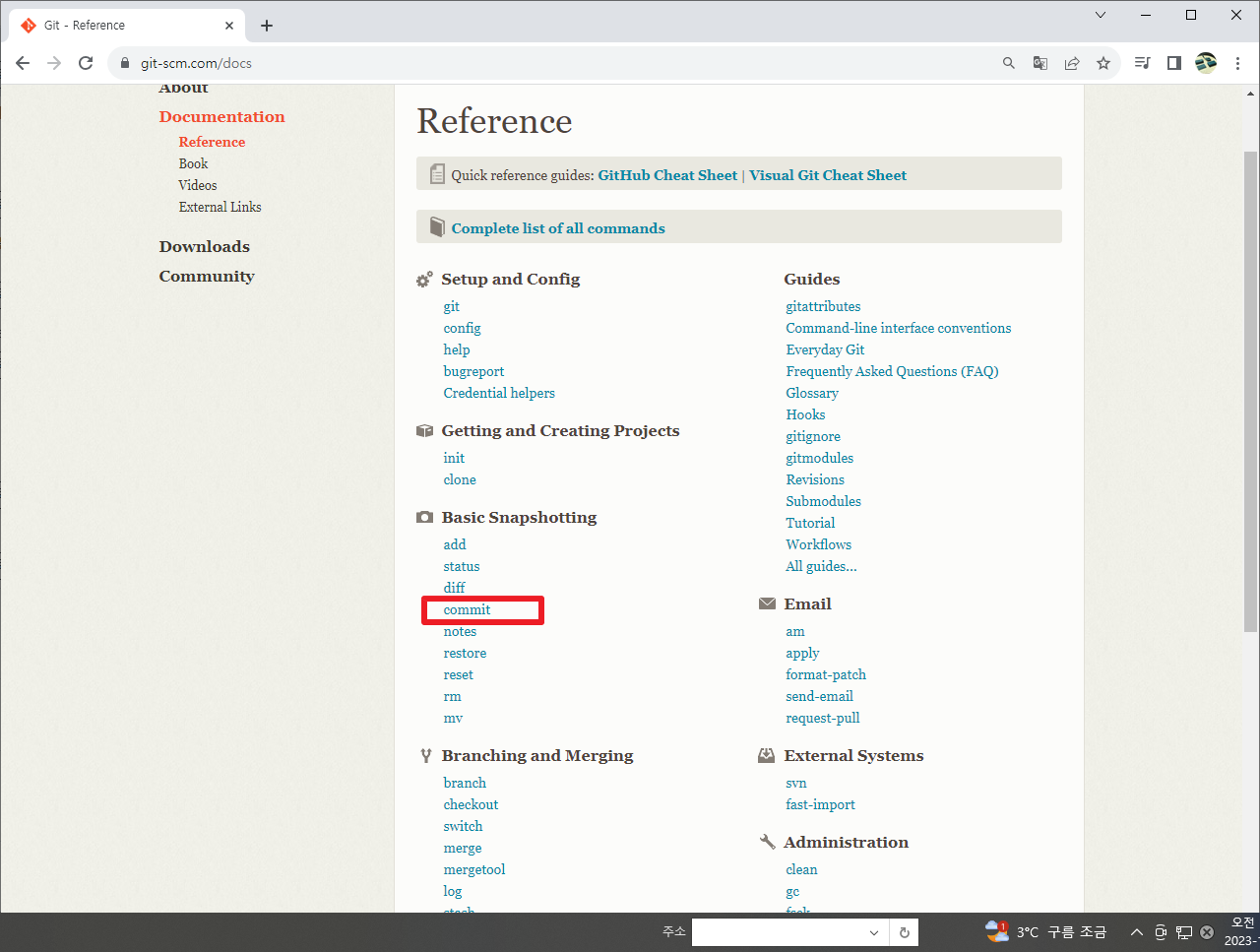Open Command-line interface conventions guide

pos(899,328)
